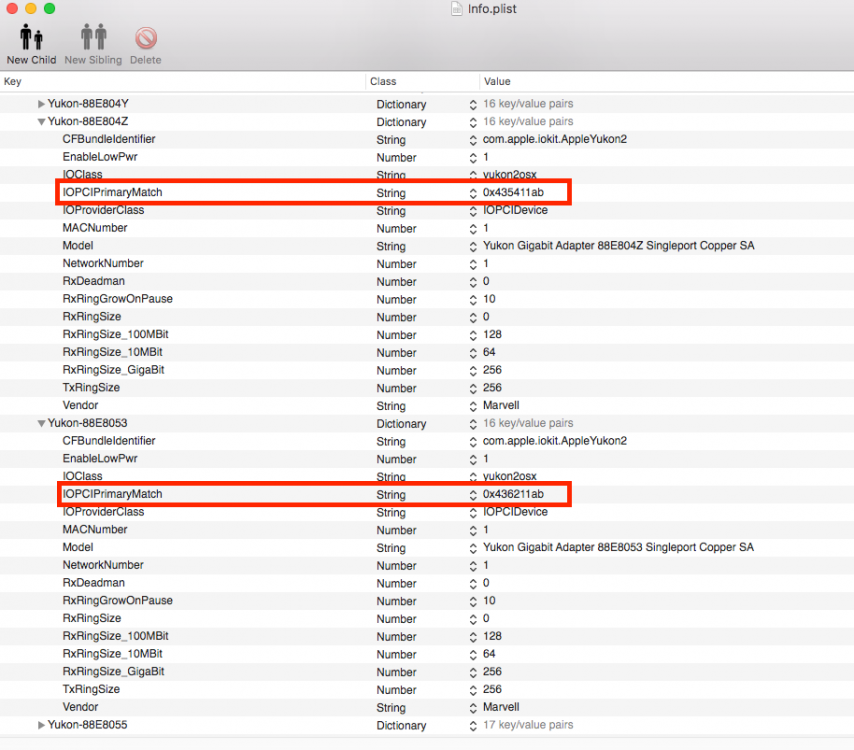Click yukon2osx value under Yukon-88E8053
Viewport: 854px width, 750px height.
tap(510, 477)
